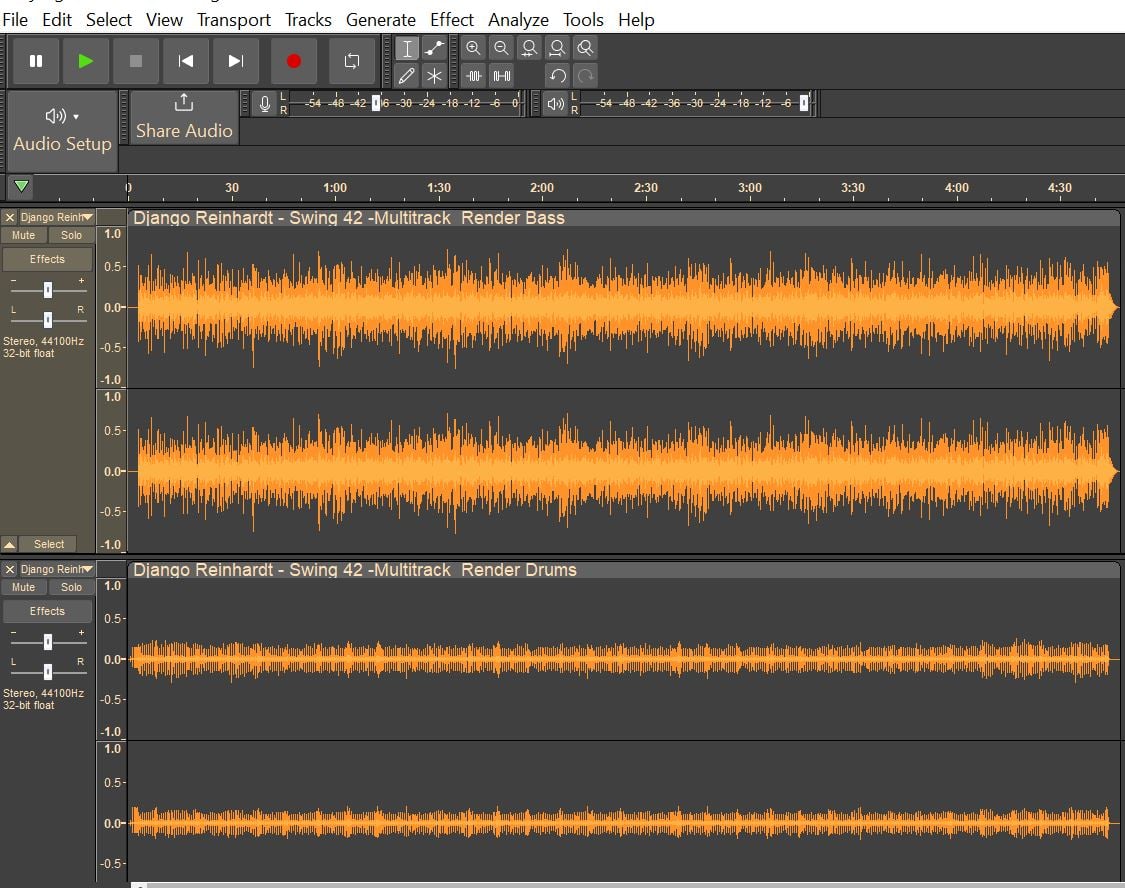Image resolution: width=1125 pixels, height=888 pixels.
Task: Solo the Render Drums track
Action: click(71, 587)
